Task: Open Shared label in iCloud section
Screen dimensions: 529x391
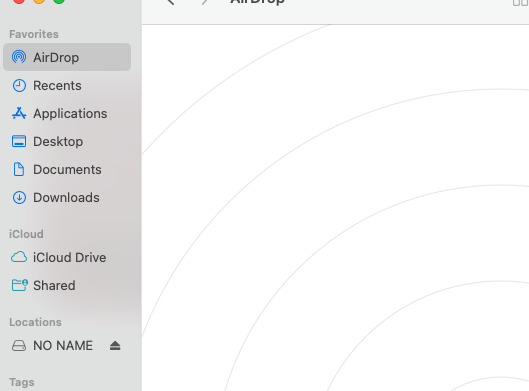Action: (x=54, y=286)
